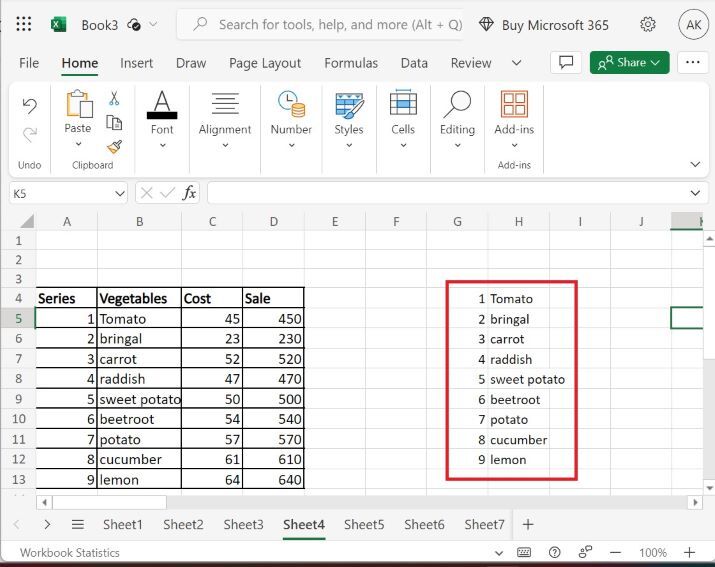
Task: Expand the Book3 file name chevron
Action: click(x=153, y=24)
